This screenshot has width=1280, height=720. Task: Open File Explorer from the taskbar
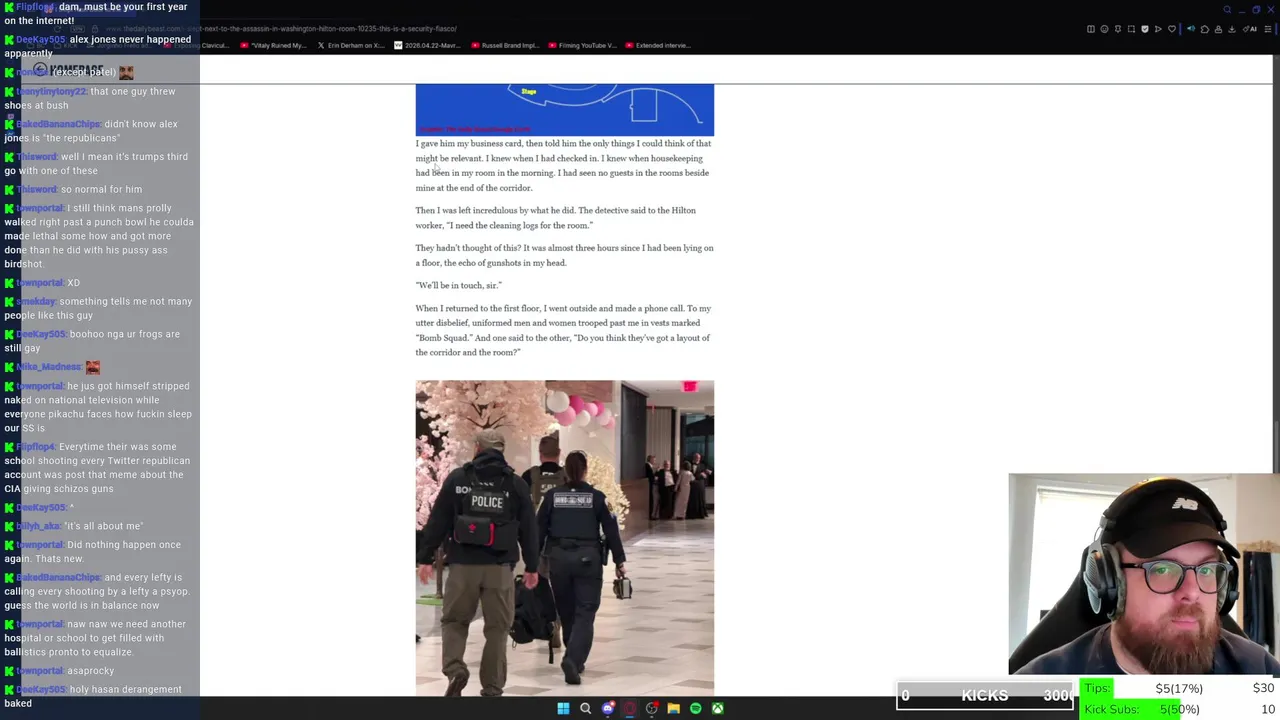[x=673, y=708]
